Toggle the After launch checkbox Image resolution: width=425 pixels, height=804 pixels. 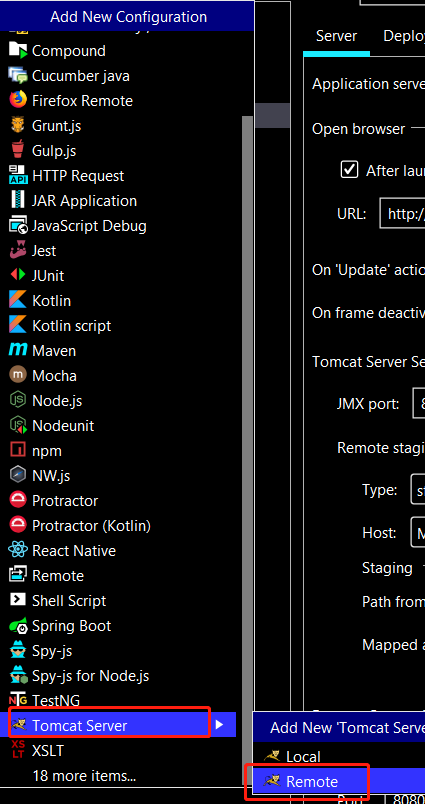point(349,170)
